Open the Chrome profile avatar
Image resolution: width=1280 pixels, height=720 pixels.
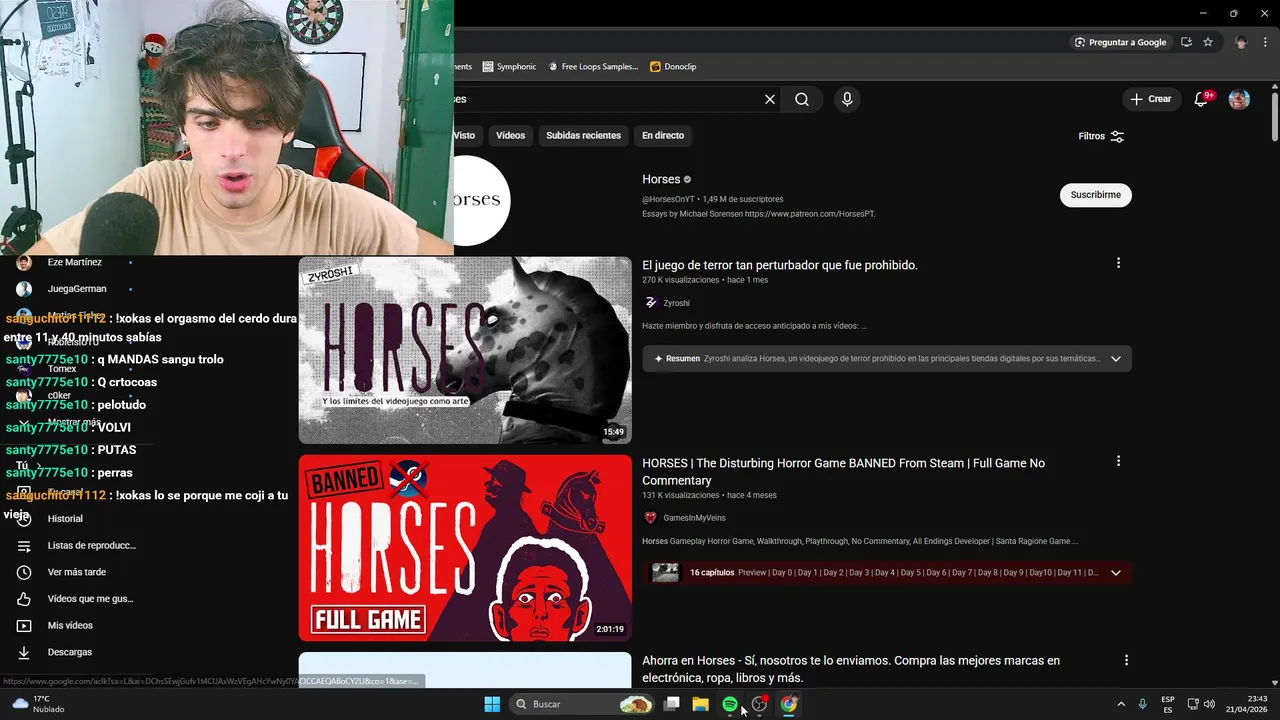[1241, 42]
